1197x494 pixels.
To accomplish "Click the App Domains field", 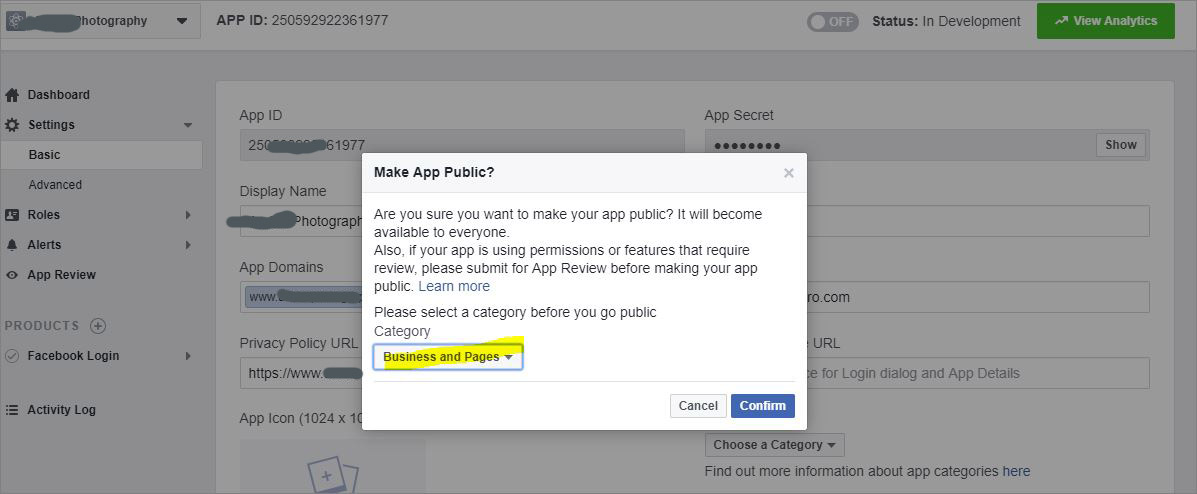I will 301,297.
